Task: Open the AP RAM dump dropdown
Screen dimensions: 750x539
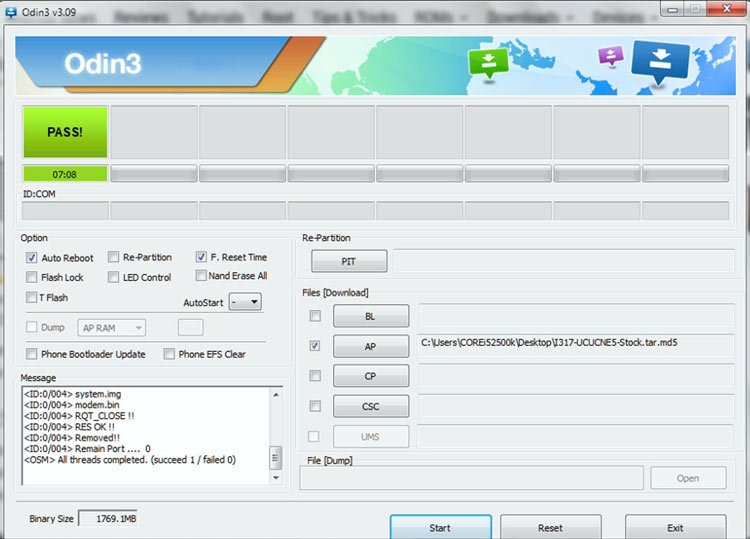Action: pos(111,328)
